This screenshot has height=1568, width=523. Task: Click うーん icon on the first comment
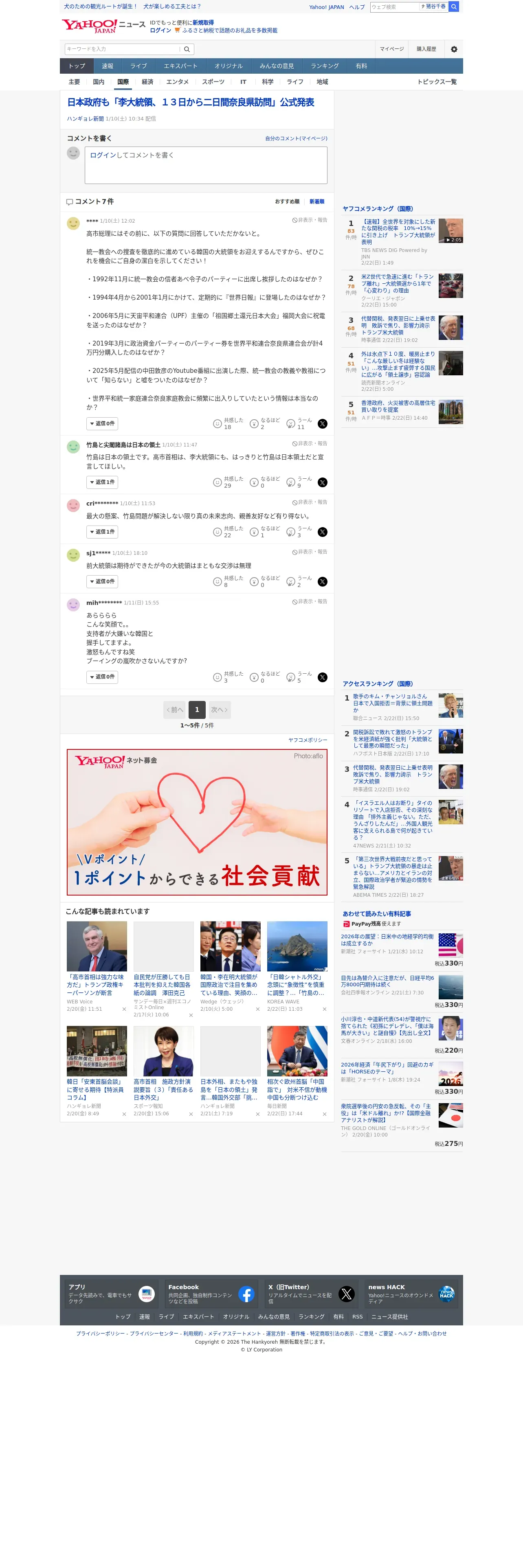tap(291, 424)
